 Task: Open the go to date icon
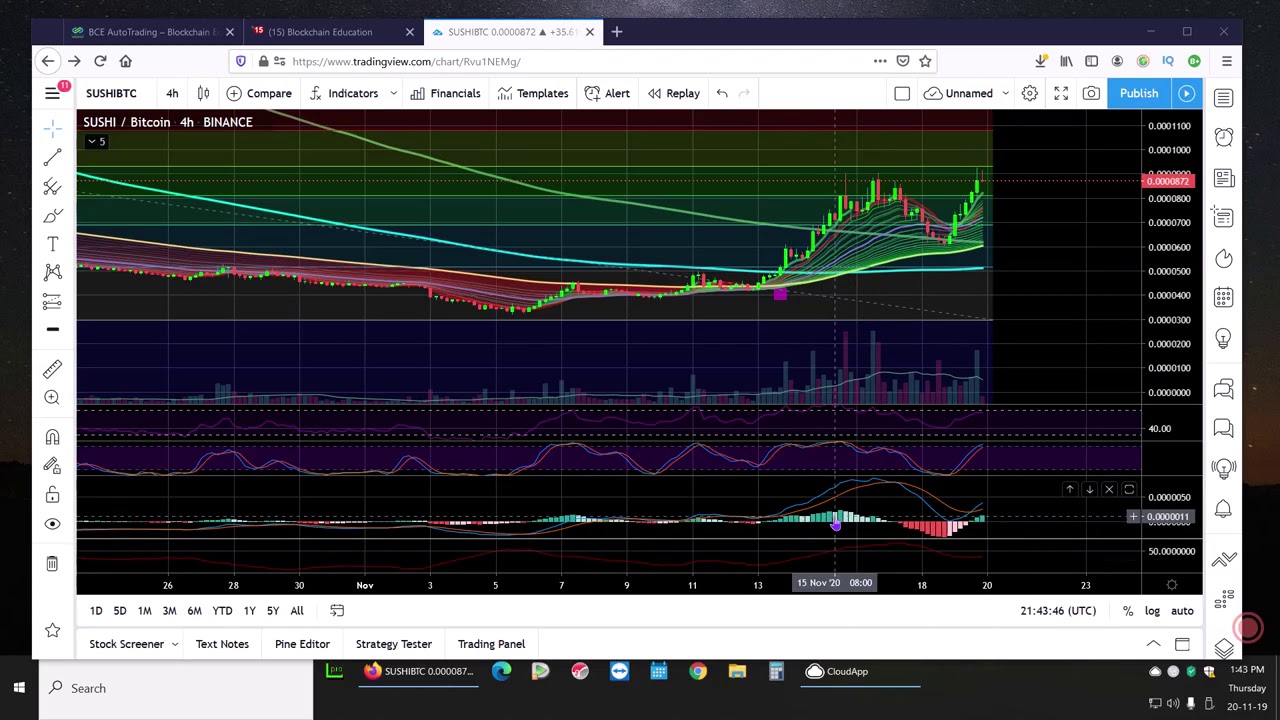pyautogui.click(x=337, y=611)
